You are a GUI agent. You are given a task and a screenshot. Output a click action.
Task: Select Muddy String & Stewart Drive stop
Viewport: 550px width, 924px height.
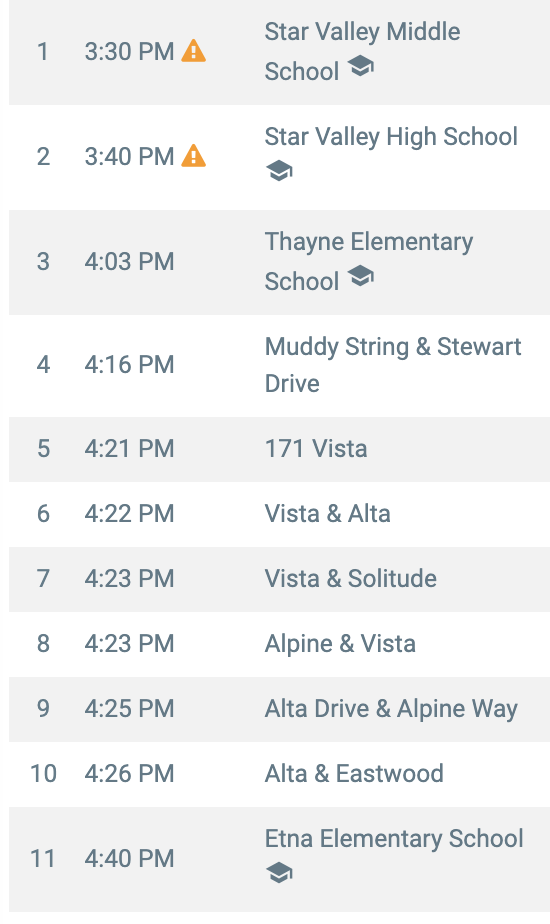279,366
